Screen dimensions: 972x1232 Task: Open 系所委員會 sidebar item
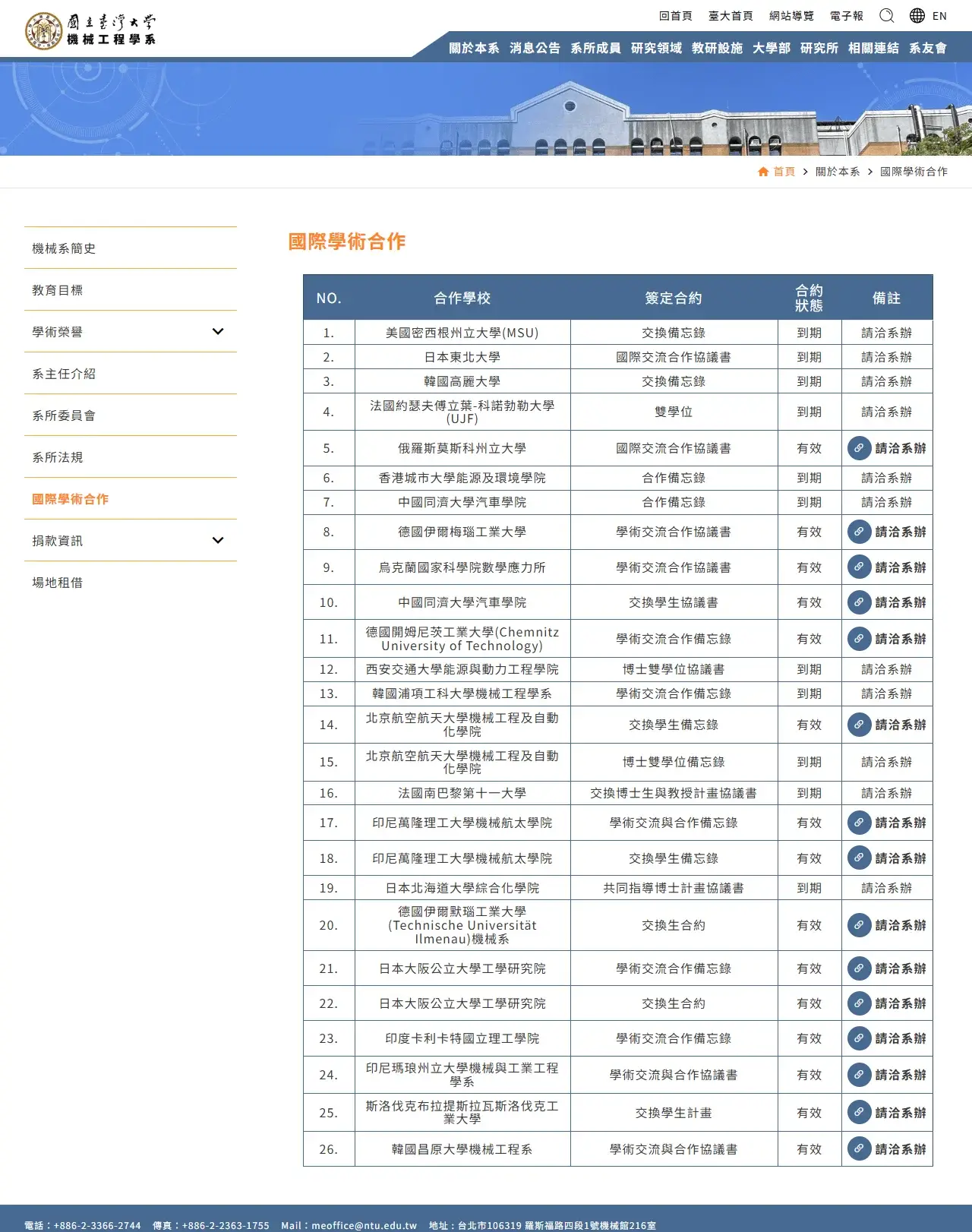[131, 415]
